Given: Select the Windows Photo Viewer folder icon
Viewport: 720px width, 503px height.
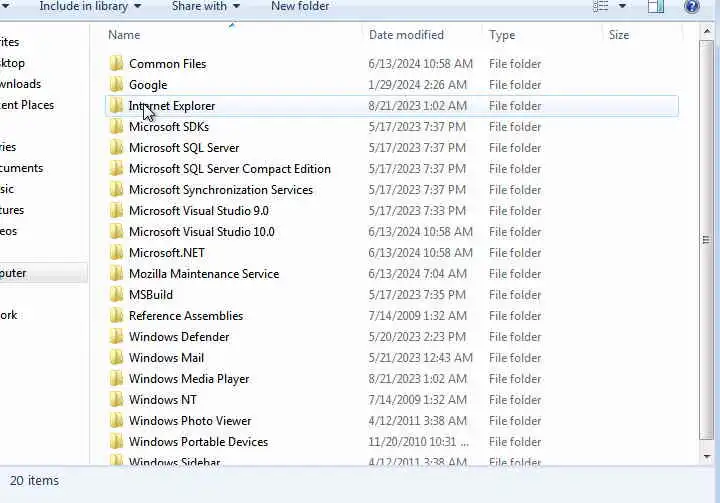Looking at the screenshot, I should tap(117, 421).
